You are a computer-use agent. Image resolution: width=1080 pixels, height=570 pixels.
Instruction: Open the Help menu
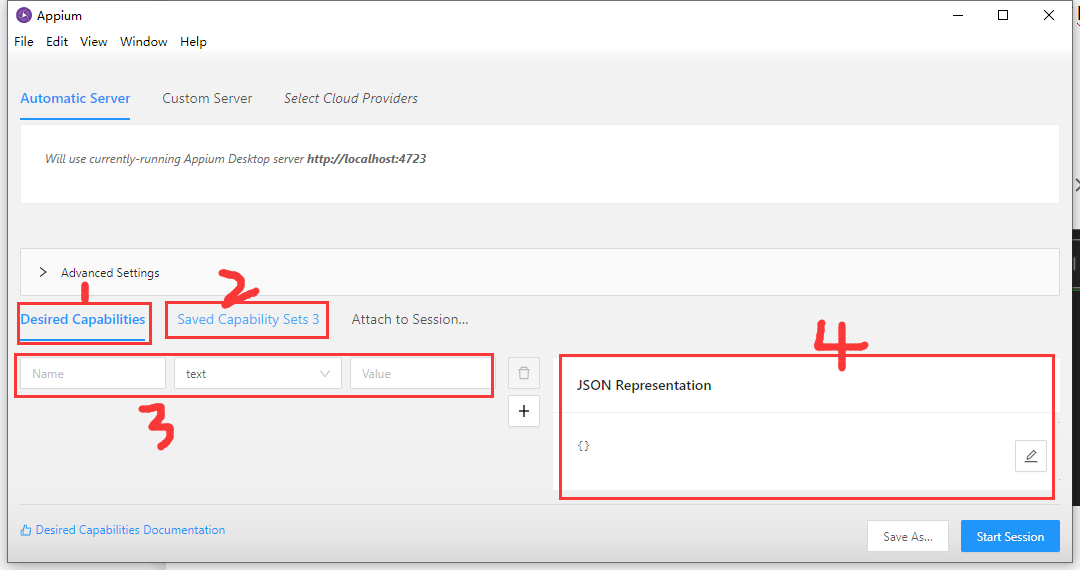[x=194, y=41]
